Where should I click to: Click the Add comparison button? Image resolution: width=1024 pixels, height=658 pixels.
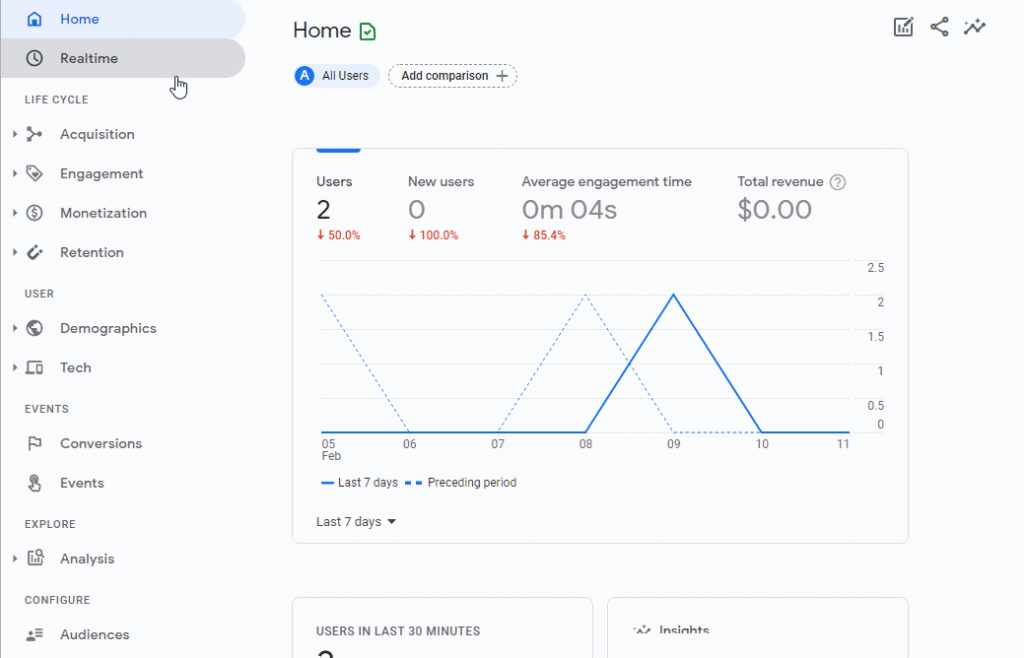[452, 75]
